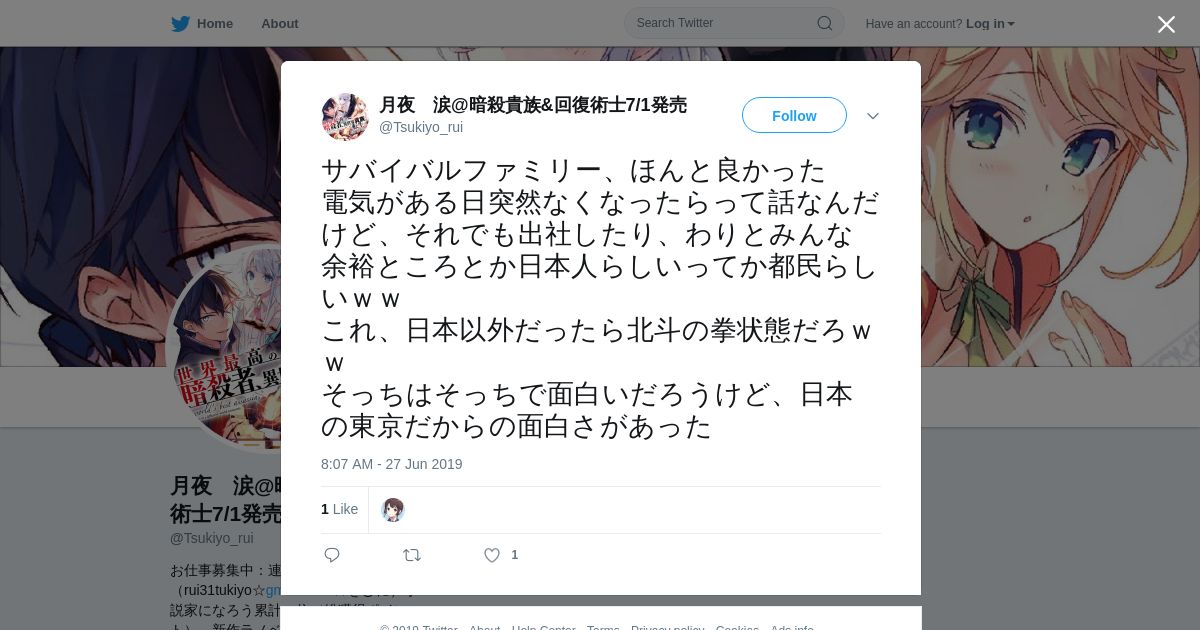Screen dimensions: 1200x630
Task: Click the search magnifier icon
Action: pos(825,23)
